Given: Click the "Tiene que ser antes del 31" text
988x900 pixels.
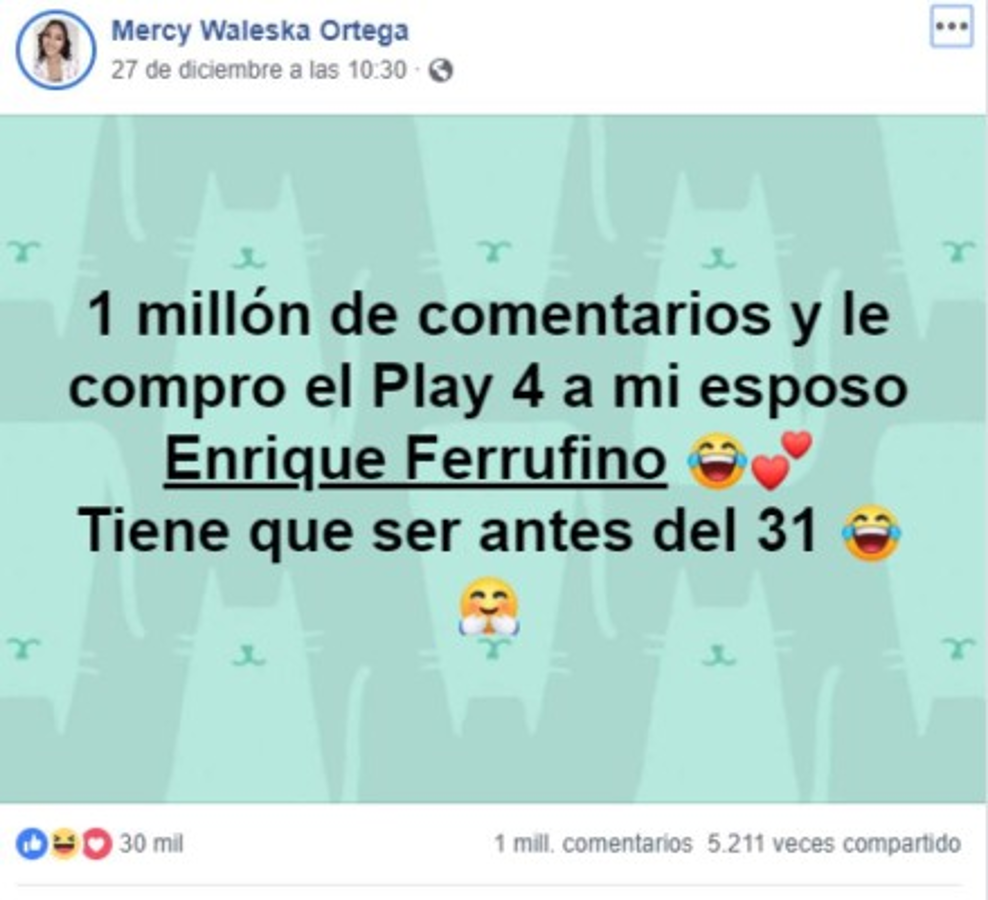Looking at the screenshot, I should point(447,533).
